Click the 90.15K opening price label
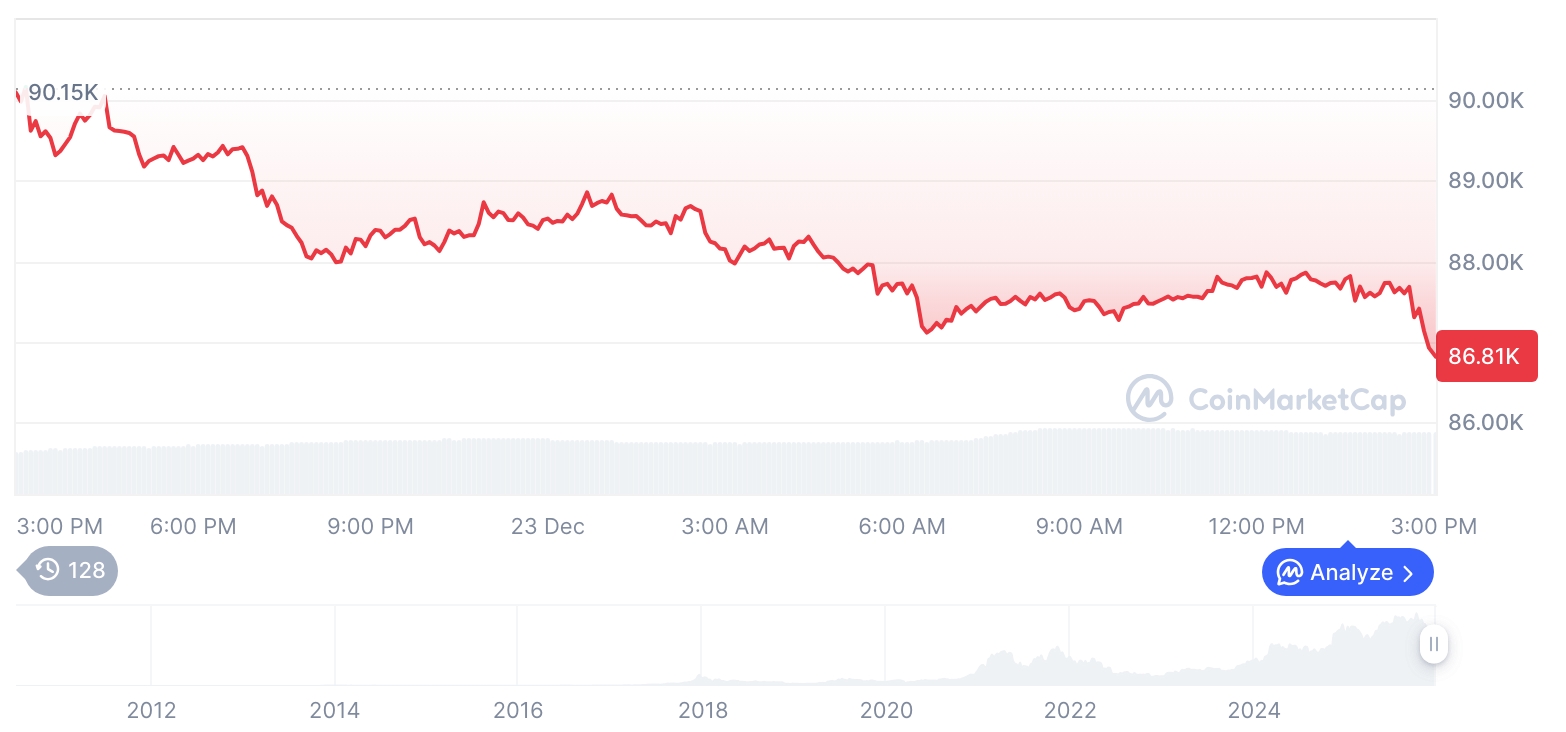 pyautogui.click(x=63, y=93)
